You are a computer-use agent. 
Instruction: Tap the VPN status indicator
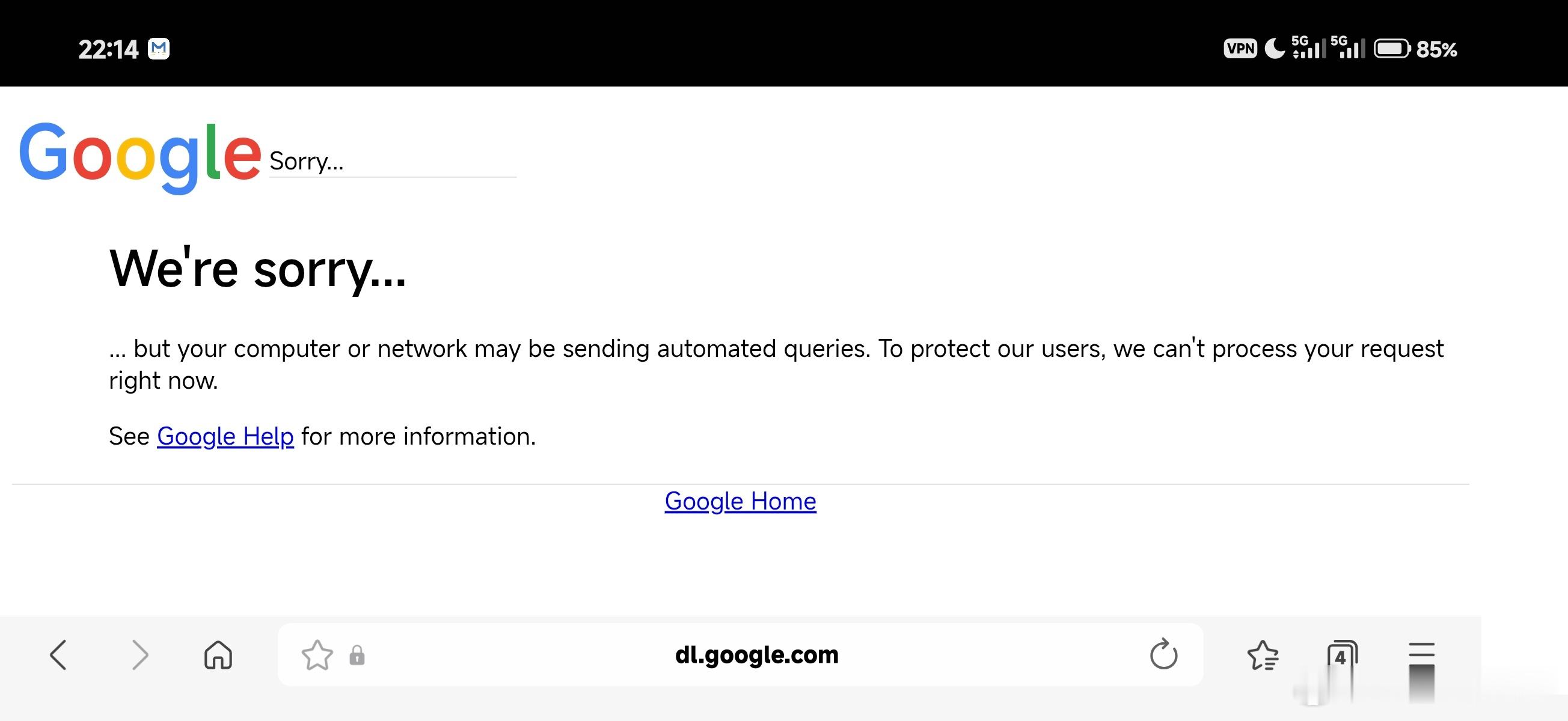point(1240,49)
